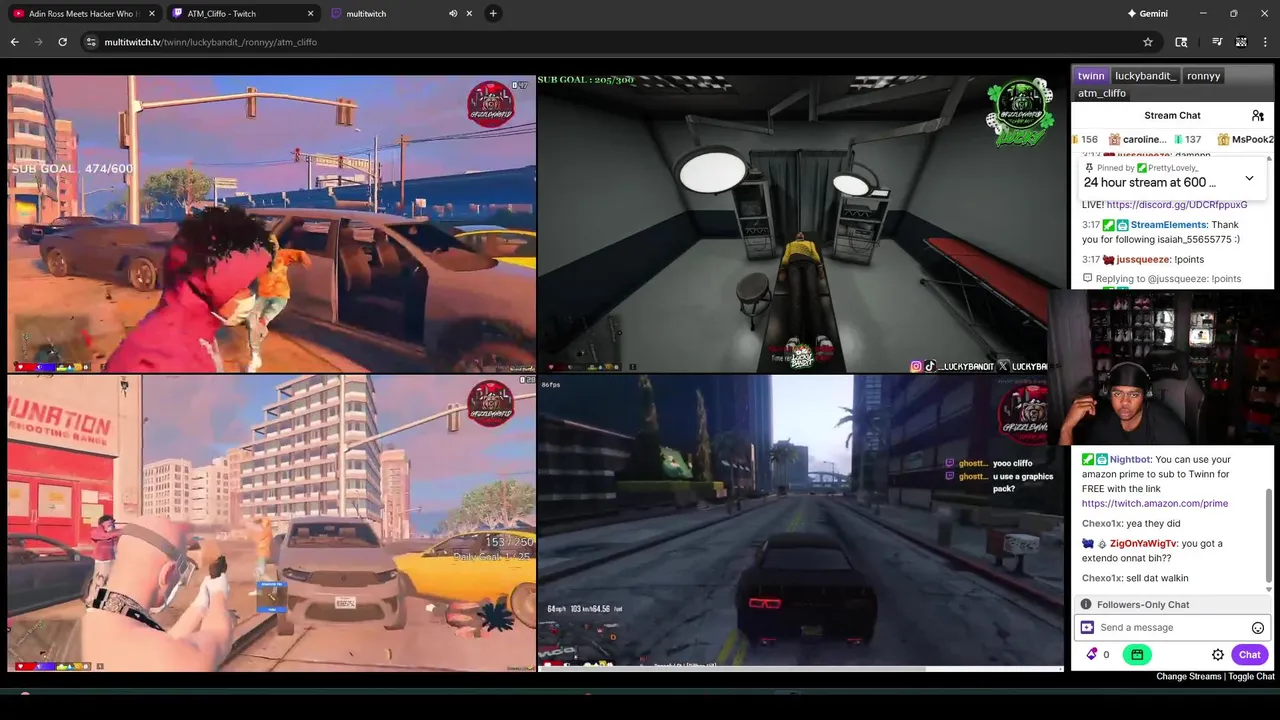Open chat settings gear icon

click(1218, 655)
